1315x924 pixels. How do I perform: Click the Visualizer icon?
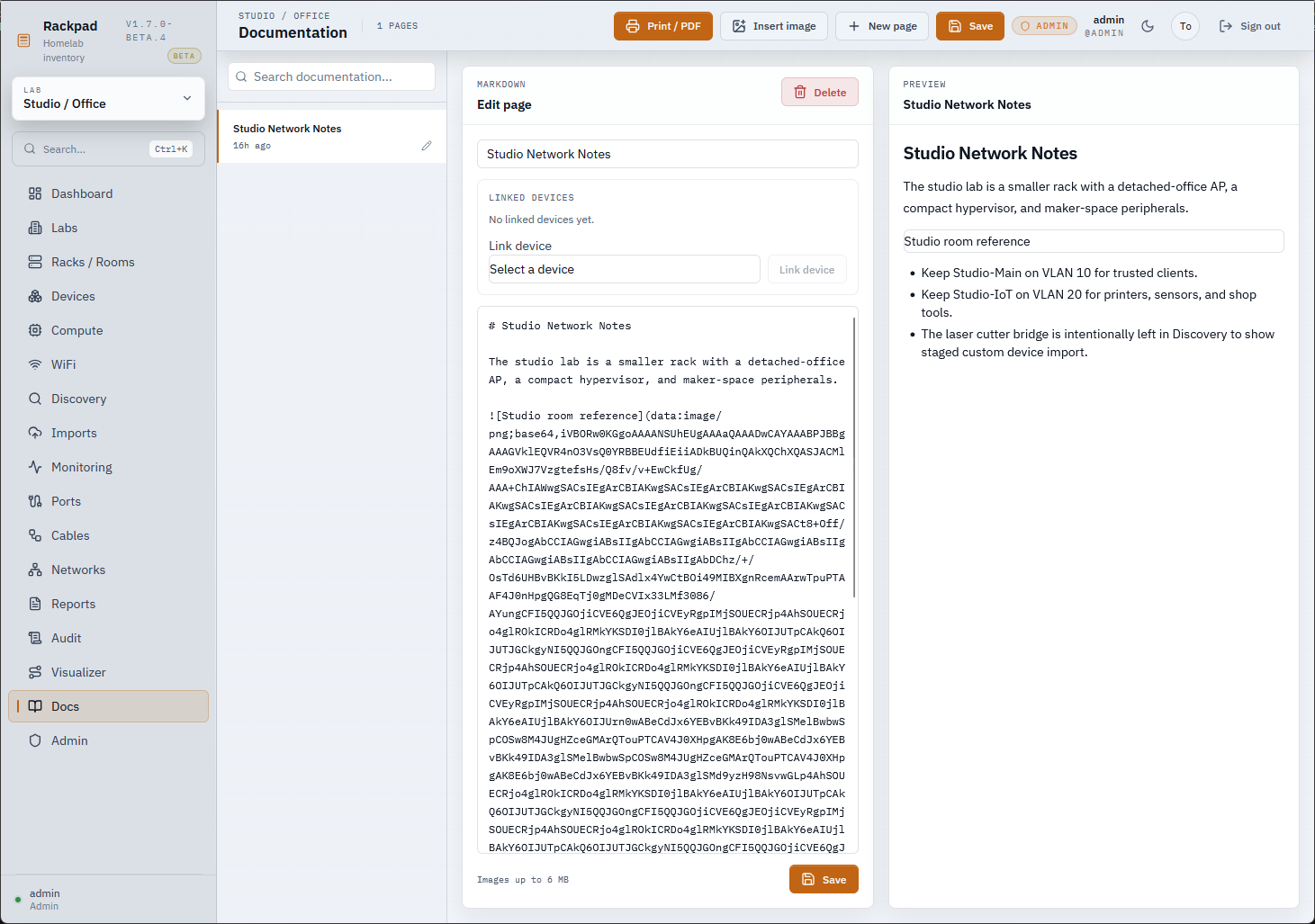[x=35, y=672]
